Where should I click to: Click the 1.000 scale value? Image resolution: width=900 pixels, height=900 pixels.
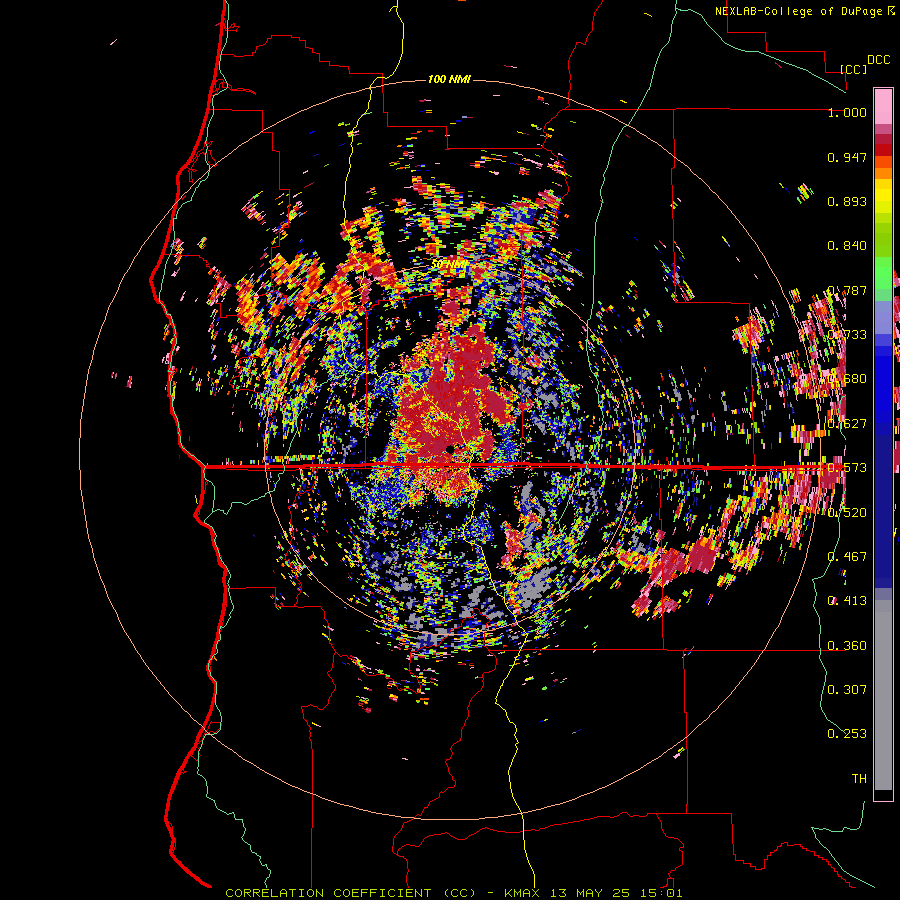tap(847, 112)
